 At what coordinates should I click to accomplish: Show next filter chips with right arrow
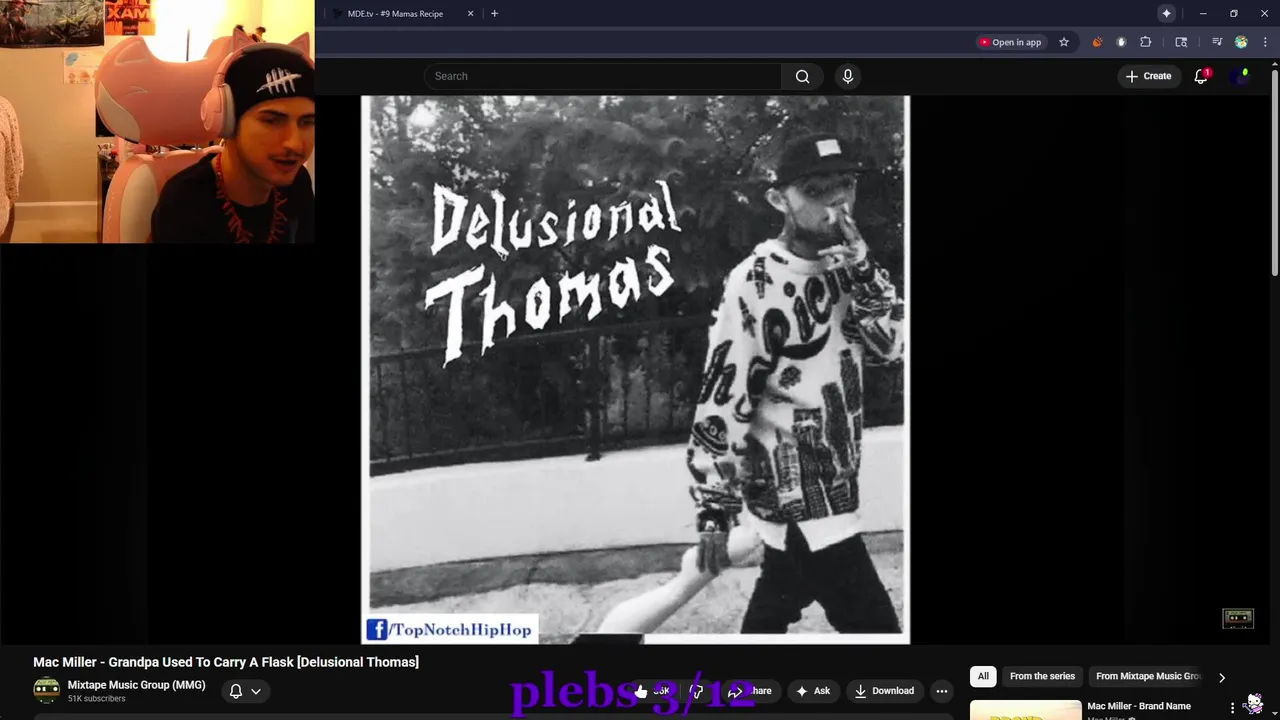[x=1221, y=677]
